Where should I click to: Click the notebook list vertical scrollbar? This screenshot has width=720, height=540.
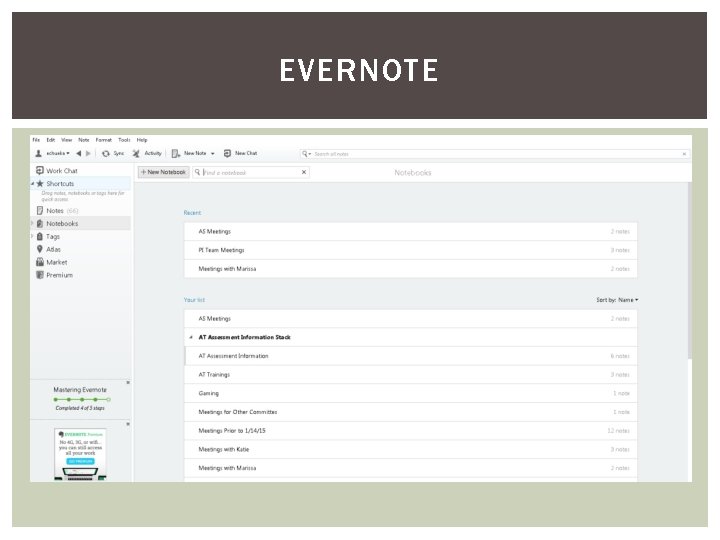point(689,271)
